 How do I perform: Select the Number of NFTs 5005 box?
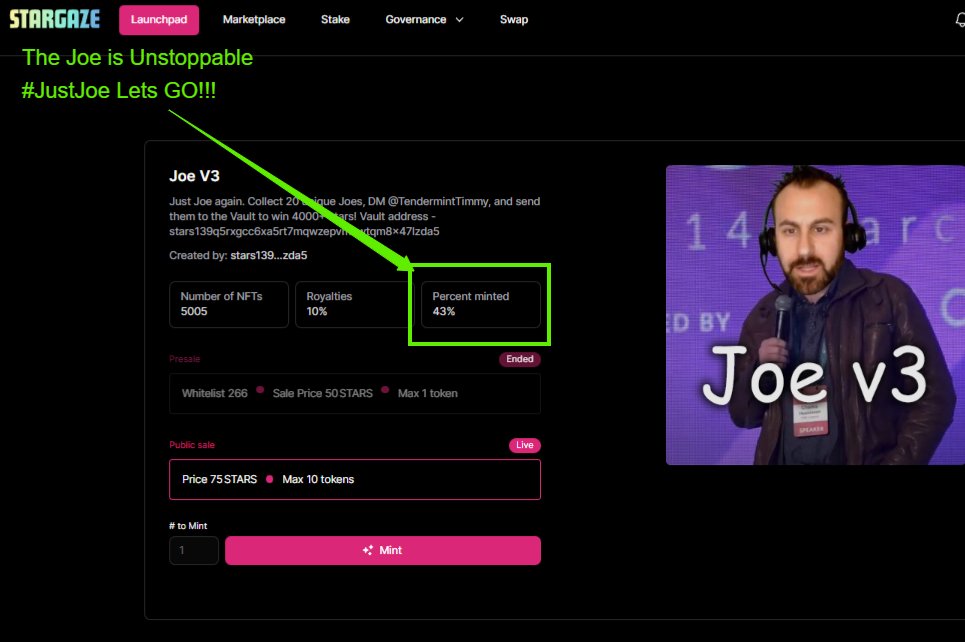click(229, 304)
